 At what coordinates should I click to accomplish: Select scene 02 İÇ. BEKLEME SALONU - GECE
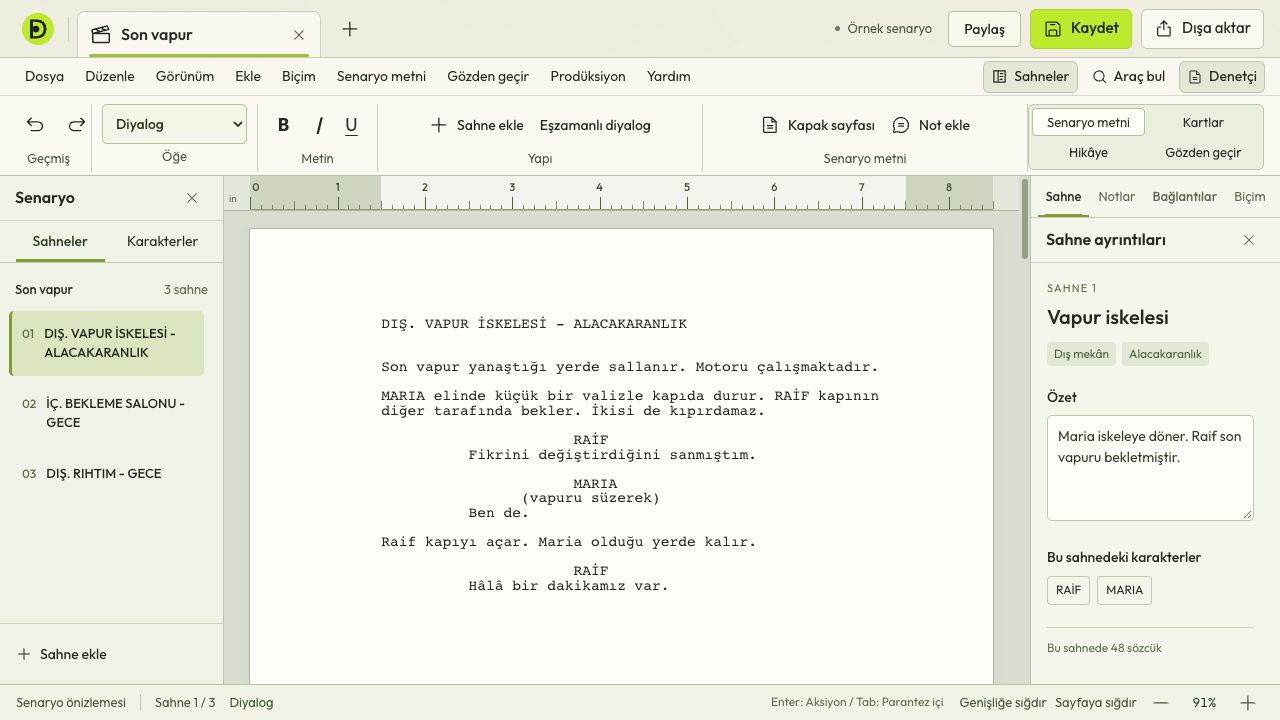106,413
